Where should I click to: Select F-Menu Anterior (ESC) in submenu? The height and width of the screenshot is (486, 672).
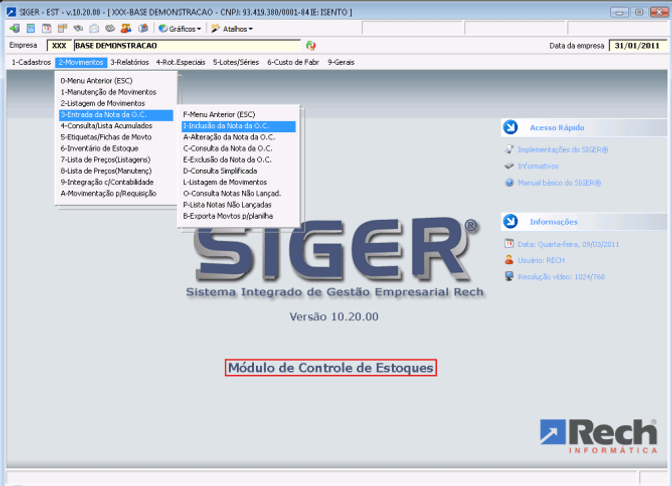click(x=238, y=114)
